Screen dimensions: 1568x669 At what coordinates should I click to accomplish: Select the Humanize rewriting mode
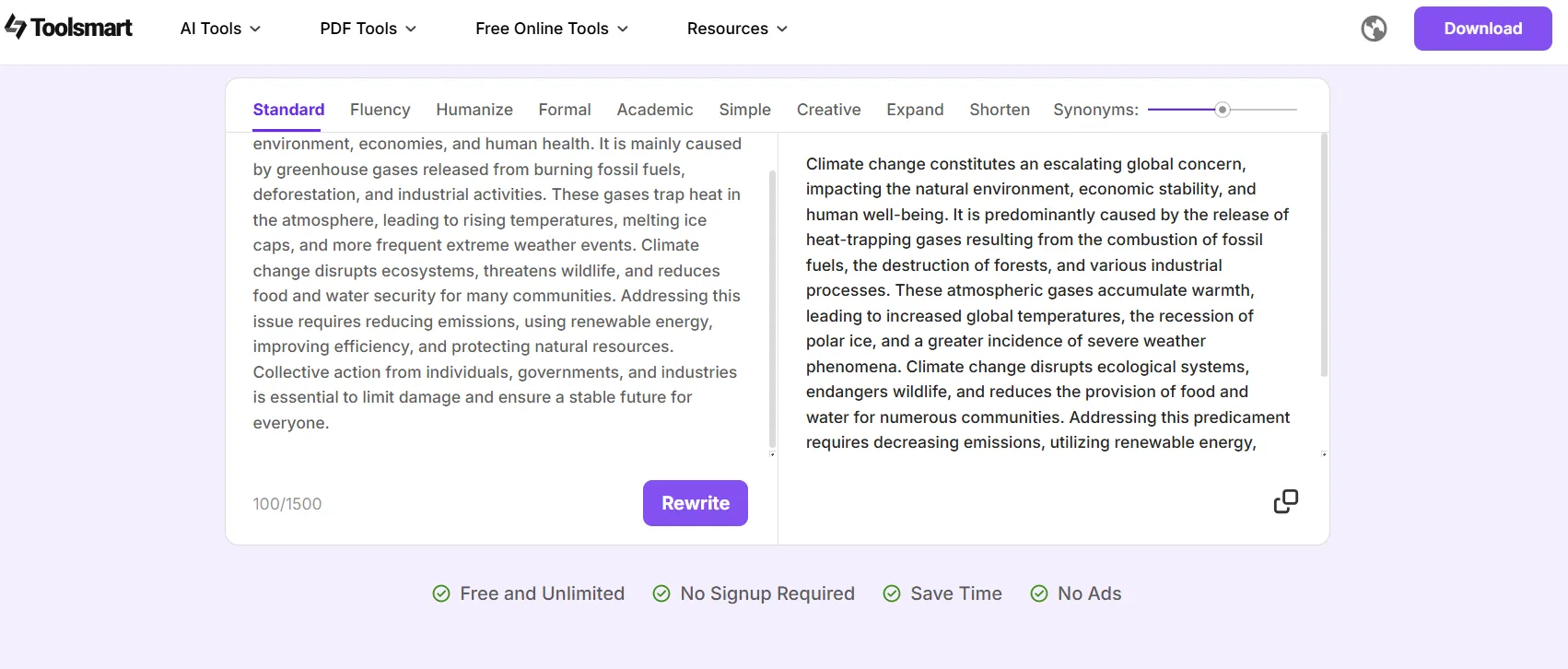474,110
